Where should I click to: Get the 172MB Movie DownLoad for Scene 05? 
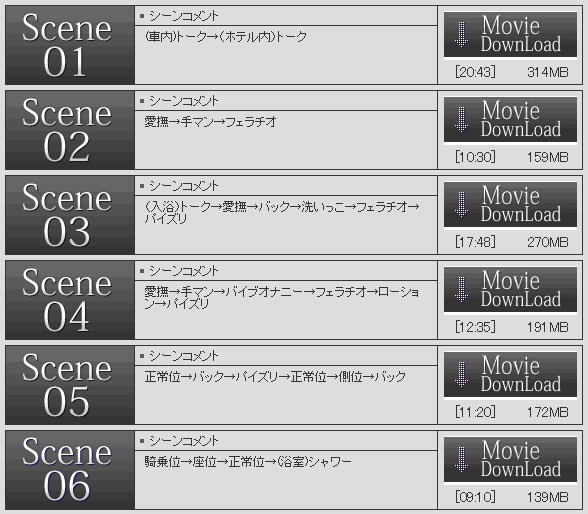510,376
